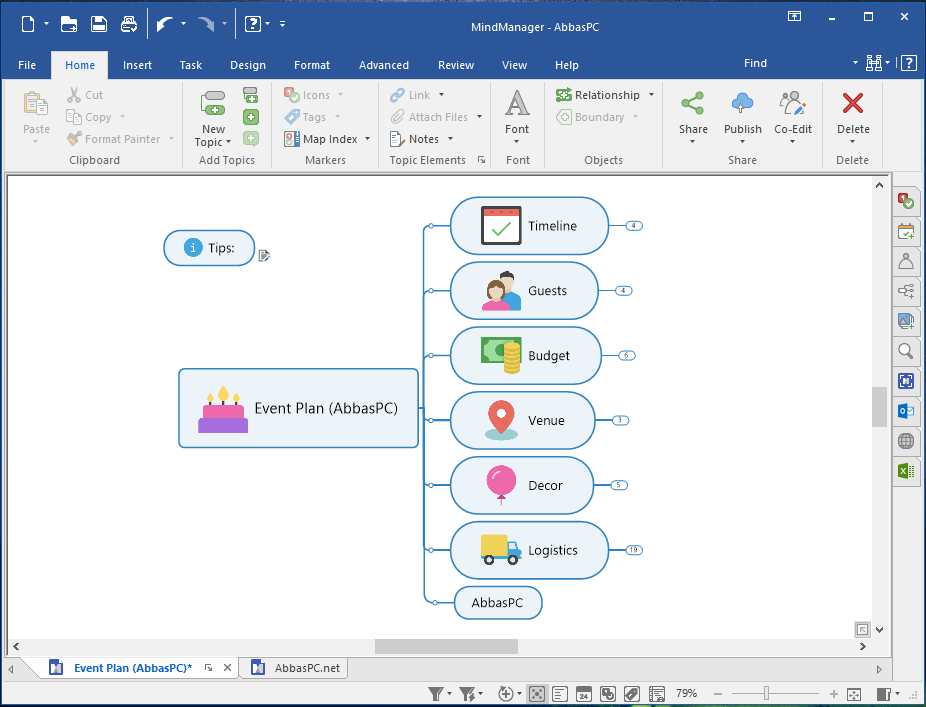The image size is (926, 707).
Task: Expand the Budget topic's 6 subtopics
Action: click(x=627, y=356)
